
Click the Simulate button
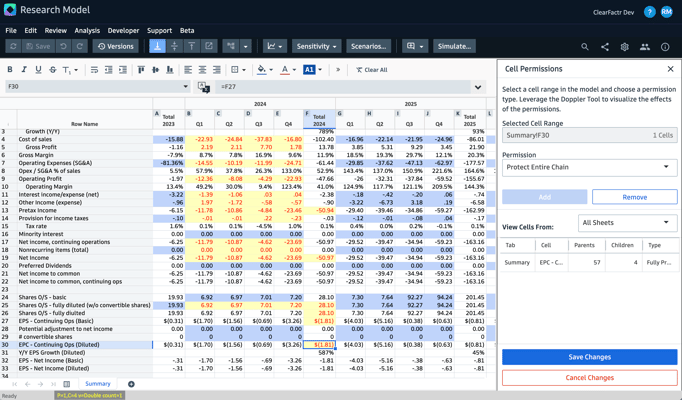pyautogui.click(x=454, y=46)
